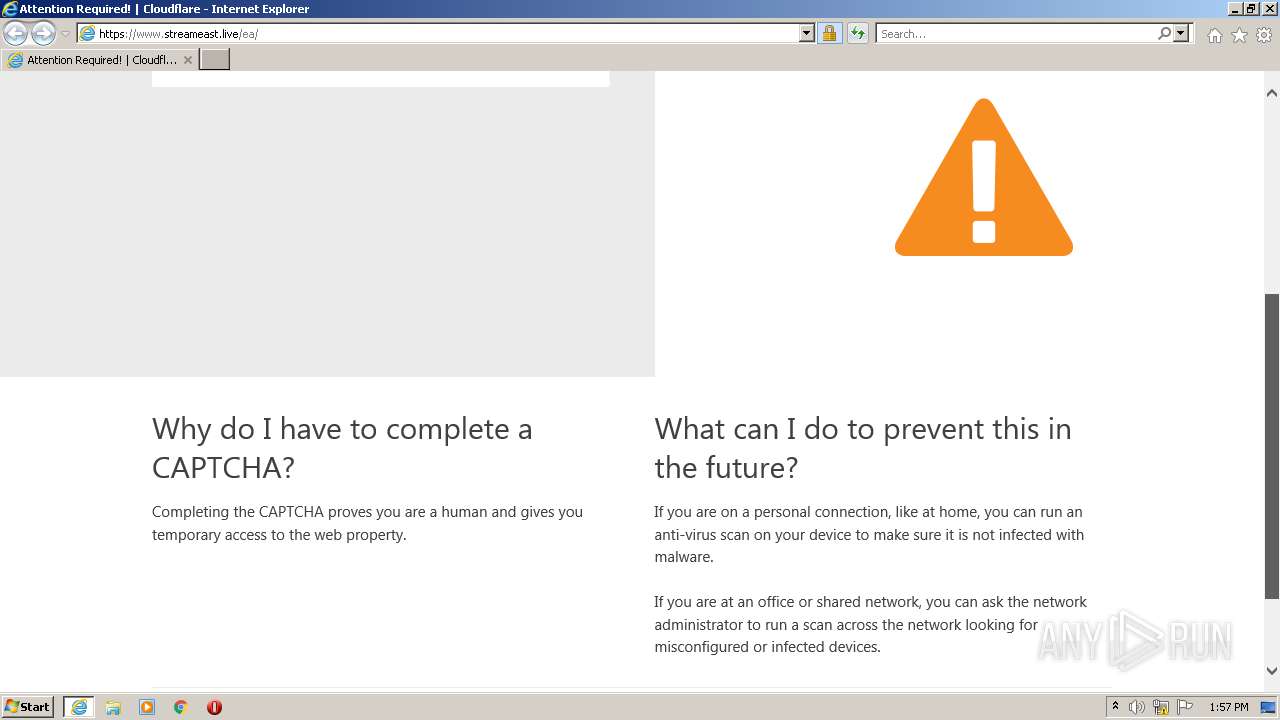Click the orange warning triangle image
The image size is (1280, 720).
[x=984, y=177]
